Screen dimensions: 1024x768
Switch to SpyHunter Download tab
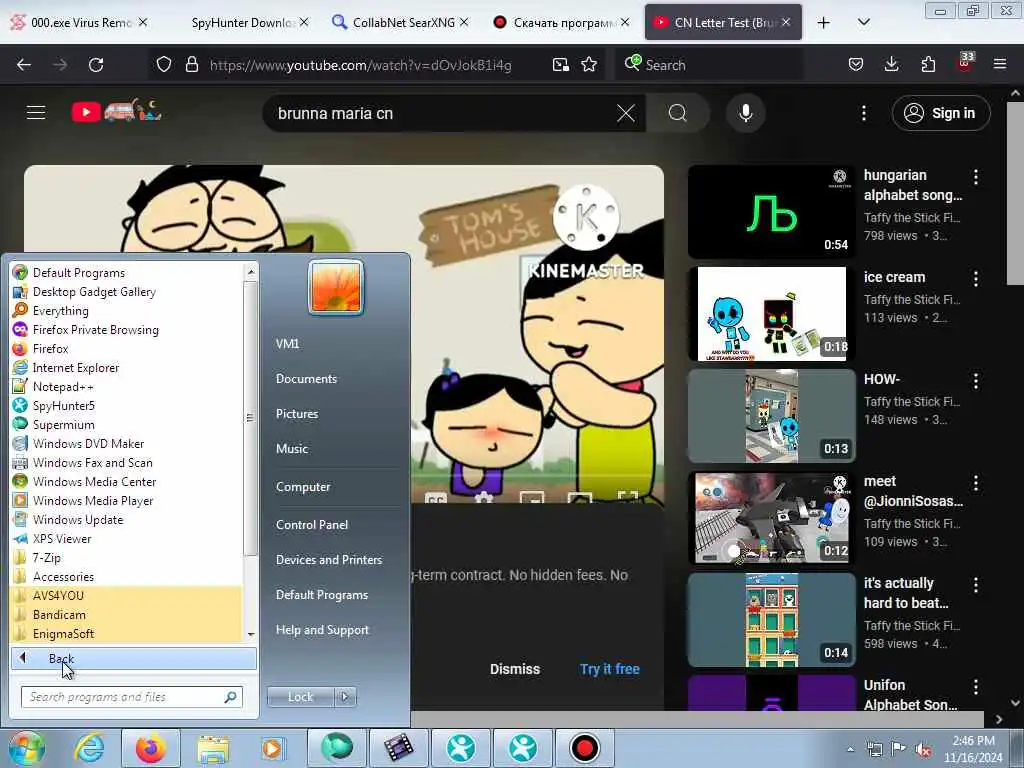pyautogui.click(x=242, y=22)
